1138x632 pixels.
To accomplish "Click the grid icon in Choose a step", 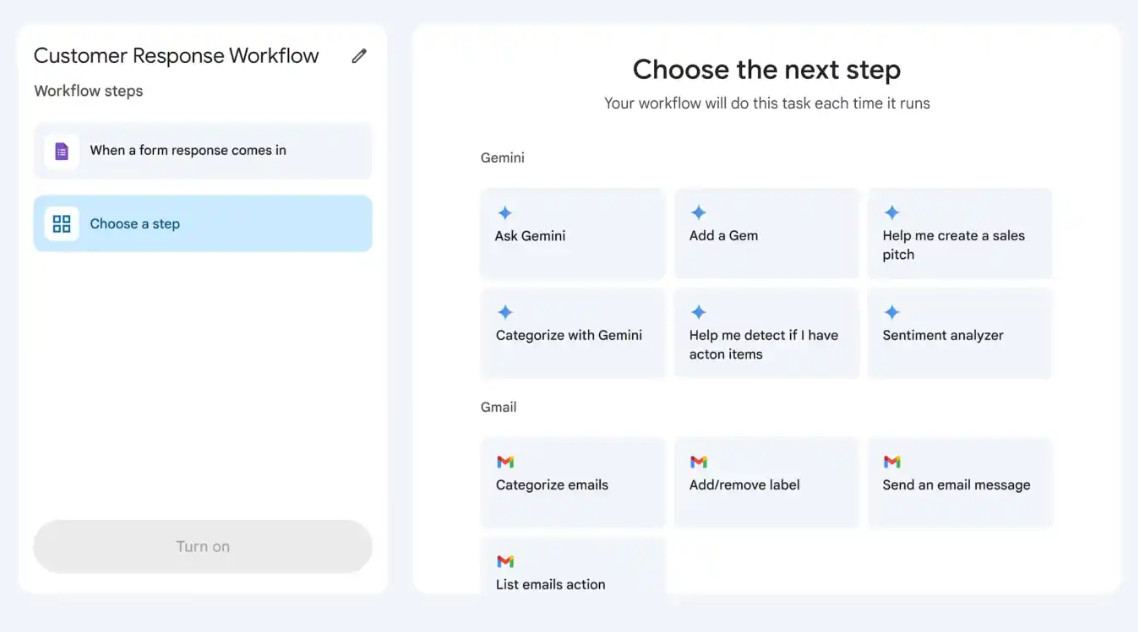I will (x=62, y=223).
